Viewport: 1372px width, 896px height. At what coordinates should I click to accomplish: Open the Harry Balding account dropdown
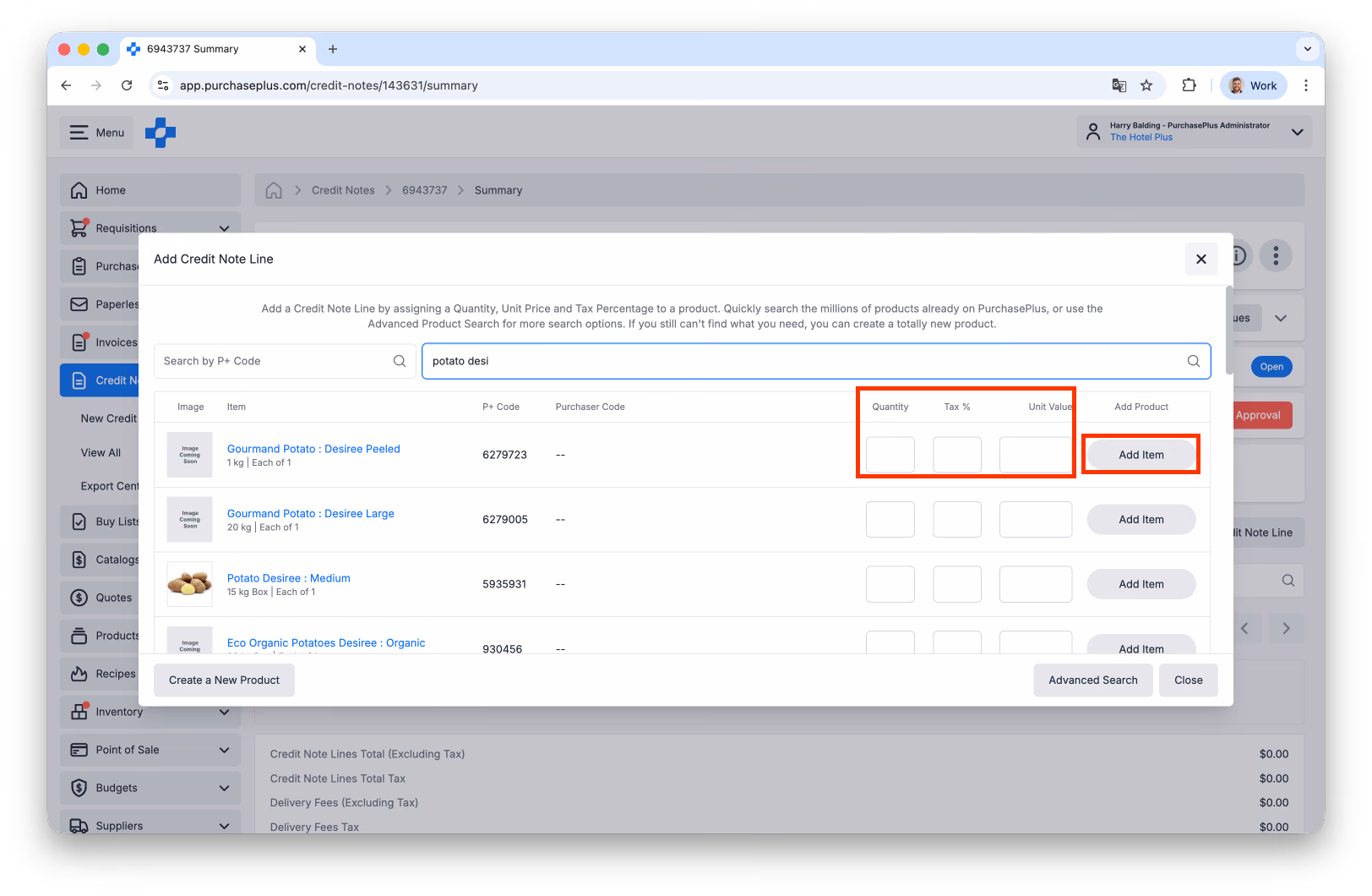point(1195,132)
